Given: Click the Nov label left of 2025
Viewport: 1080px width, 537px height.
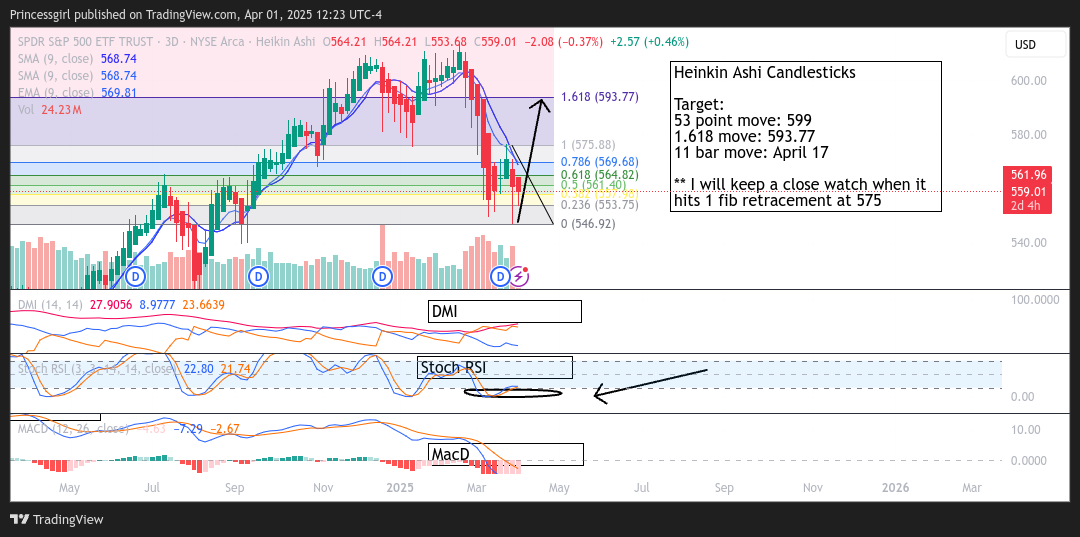Looking at the screenshot, I should (324, 488).
